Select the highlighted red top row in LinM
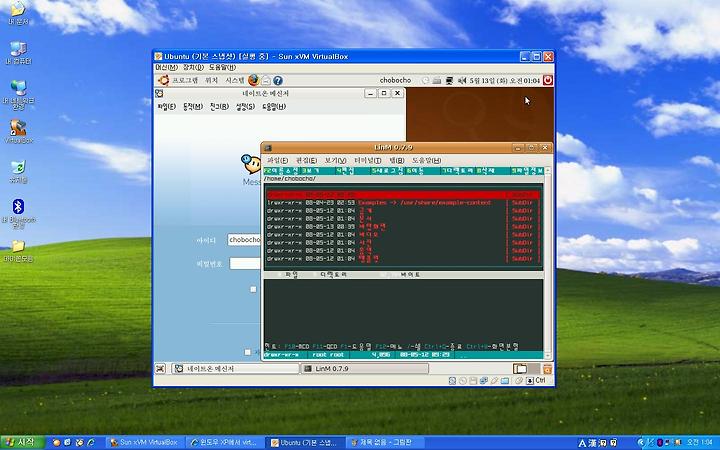Viewport: 720px width, 450px height. (402, 195)
